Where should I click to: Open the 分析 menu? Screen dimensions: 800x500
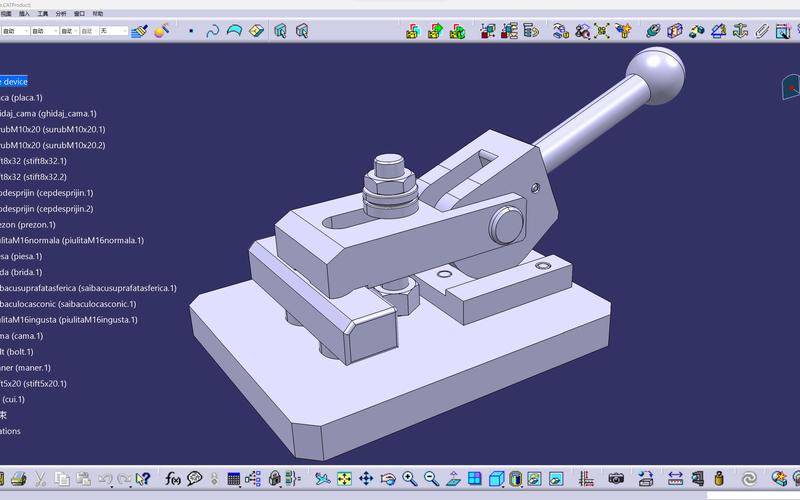61,14
